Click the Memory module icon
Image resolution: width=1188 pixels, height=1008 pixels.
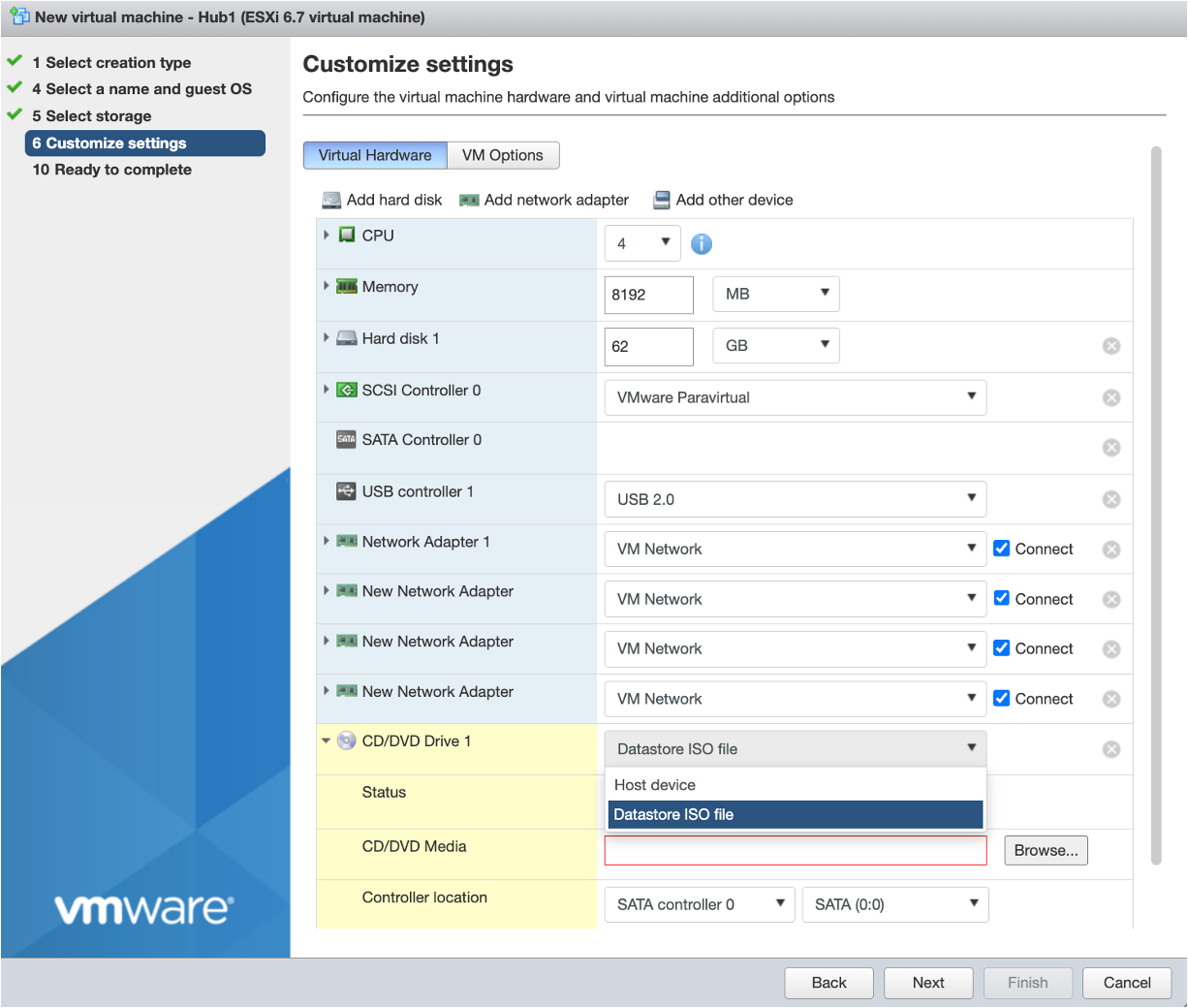[347, 287]
